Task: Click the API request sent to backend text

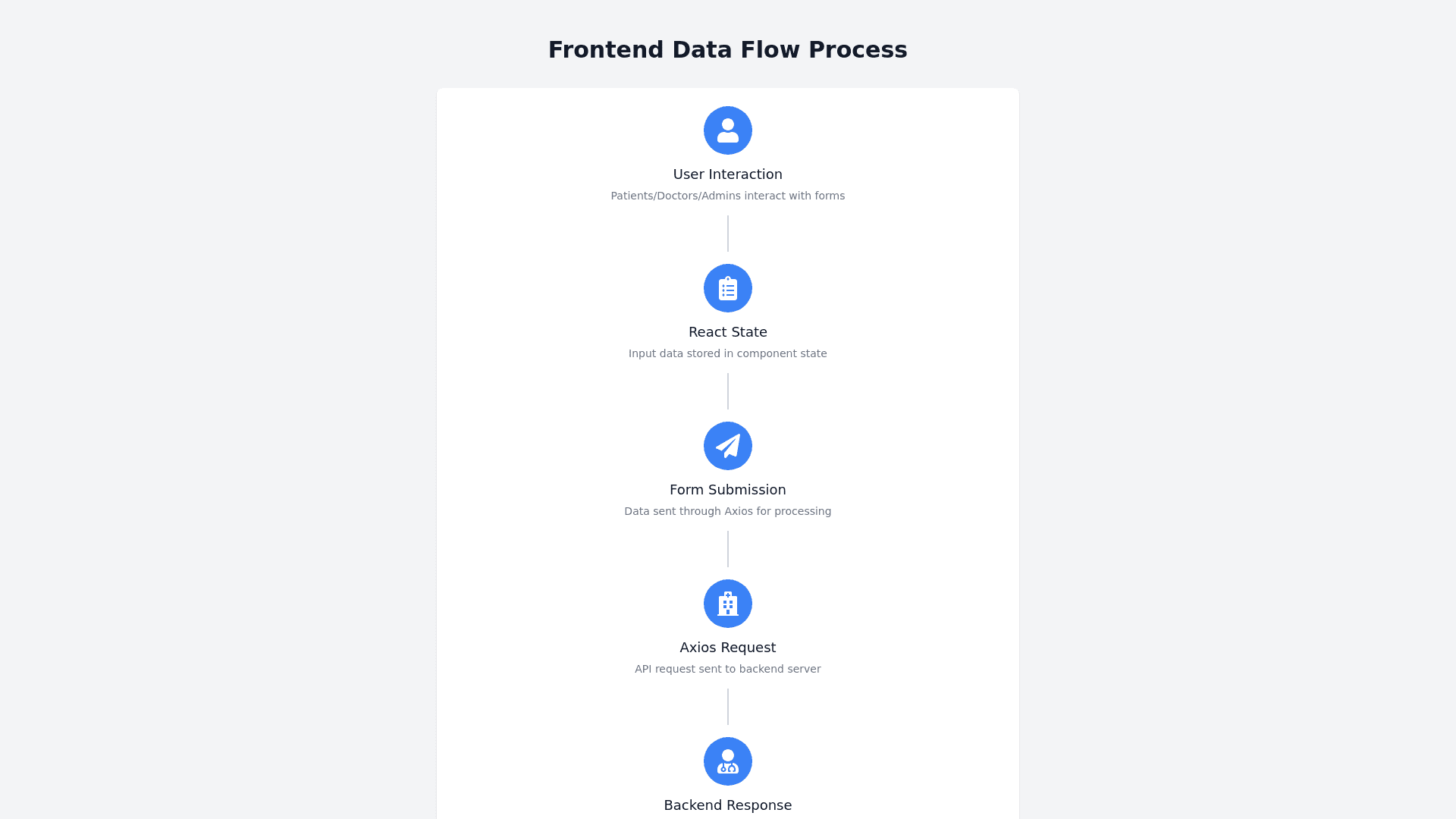Action: (728, 669)
